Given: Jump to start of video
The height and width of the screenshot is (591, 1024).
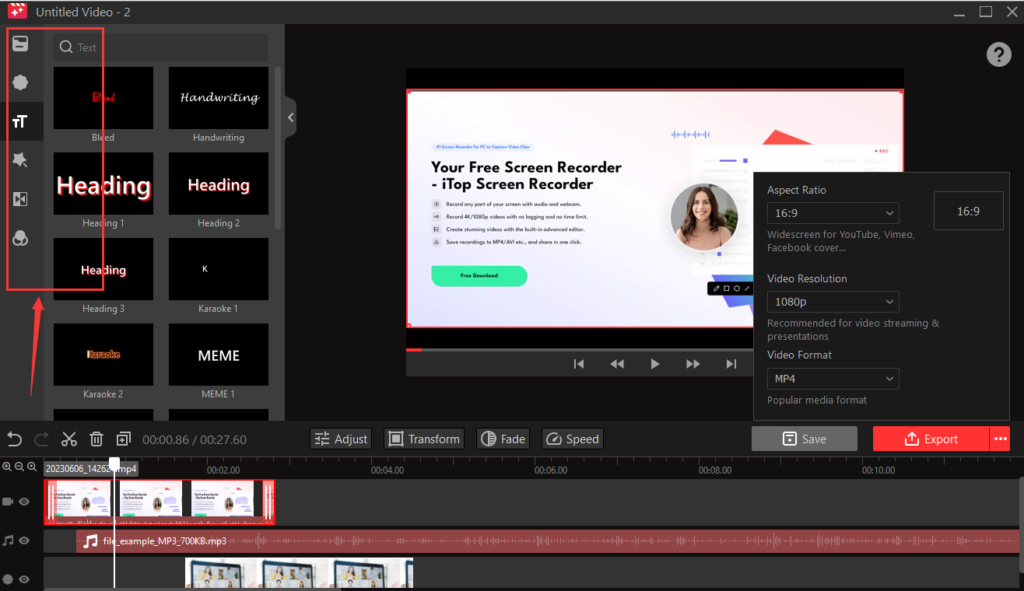Looking at the screenshot, I should tap(579, 364).
